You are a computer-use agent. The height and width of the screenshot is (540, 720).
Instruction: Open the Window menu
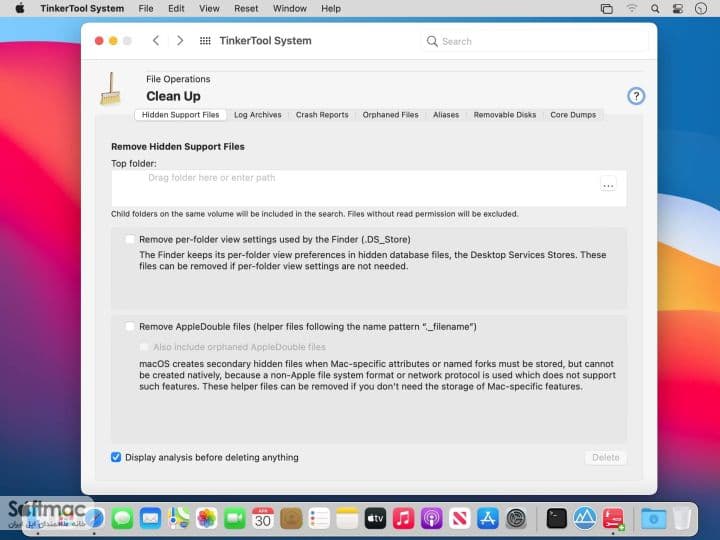[x=290, y=9]
